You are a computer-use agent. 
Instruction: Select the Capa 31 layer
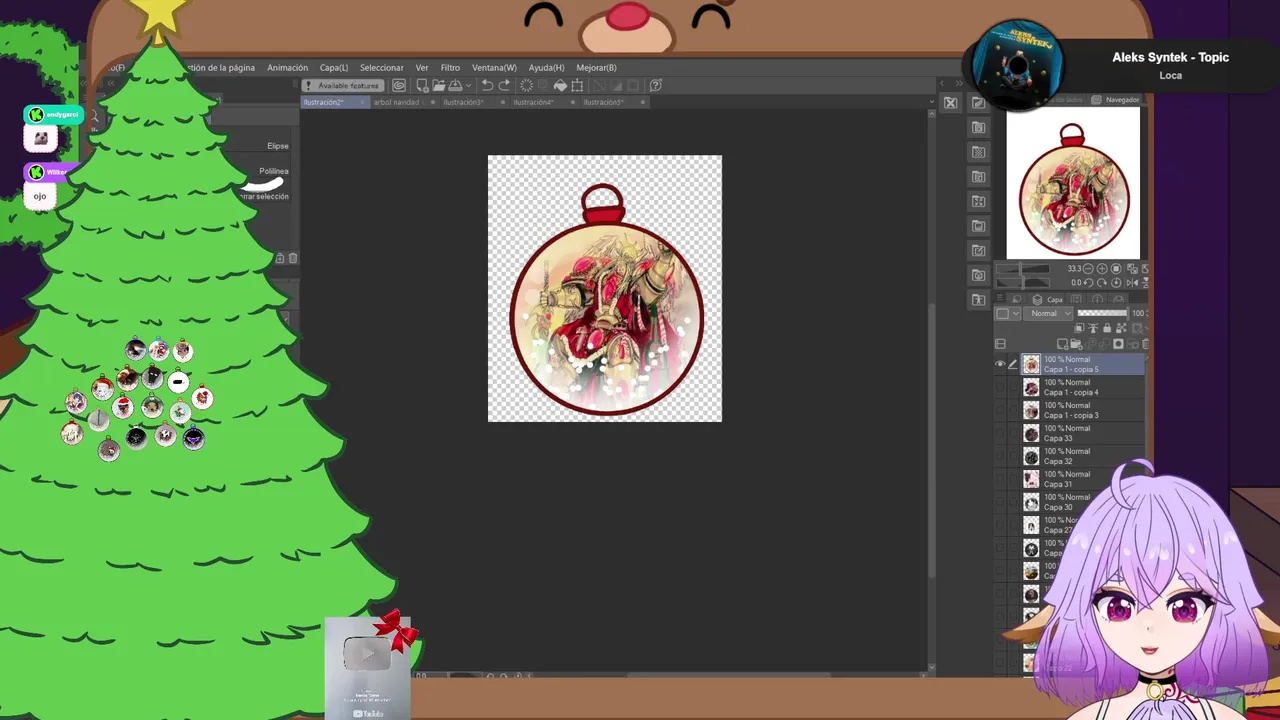point(1082,480)
